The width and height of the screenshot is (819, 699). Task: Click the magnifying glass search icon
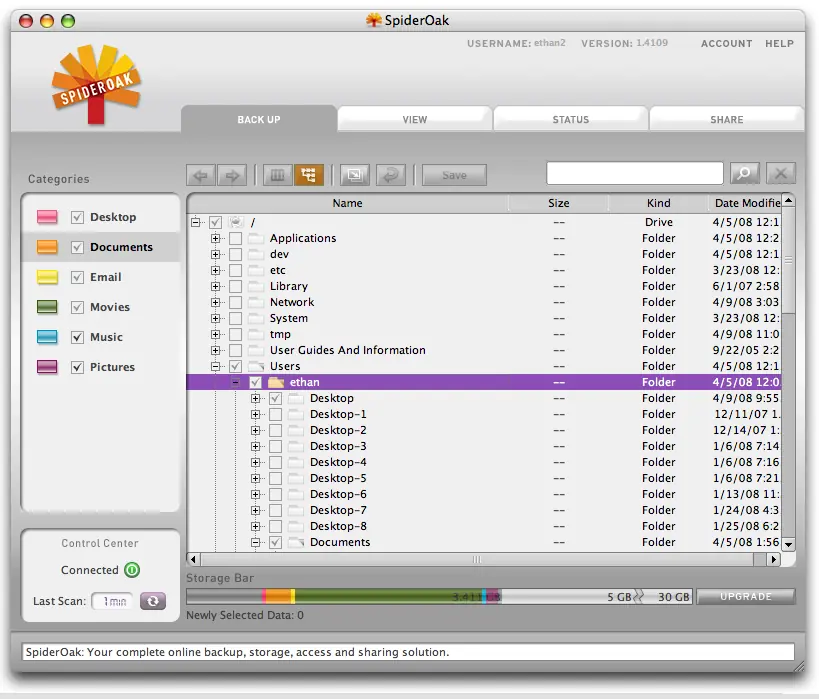click(x=744, y=173)
